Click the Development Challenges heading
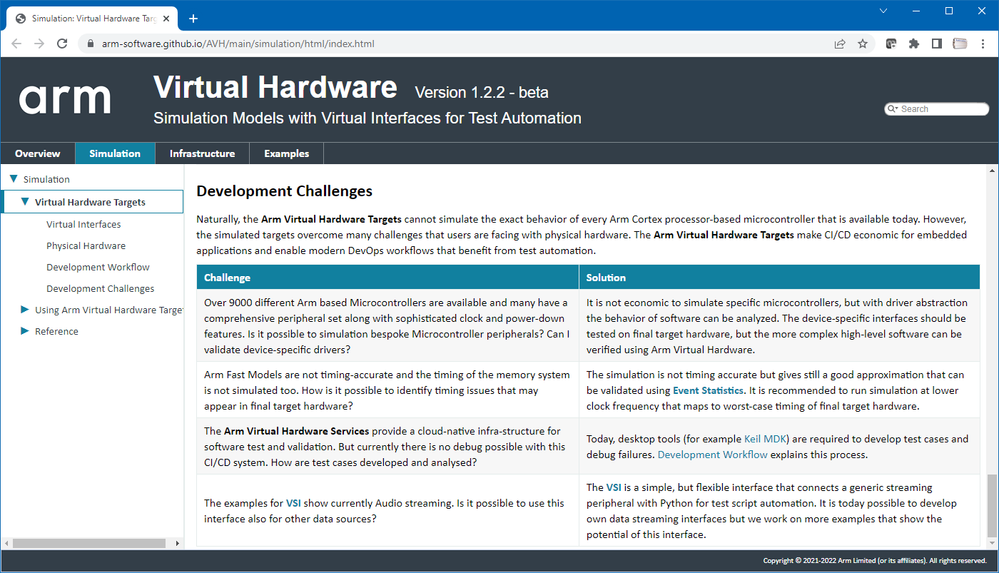The height and width of the screenshot is (573, 999). click(x=284, y=191)
